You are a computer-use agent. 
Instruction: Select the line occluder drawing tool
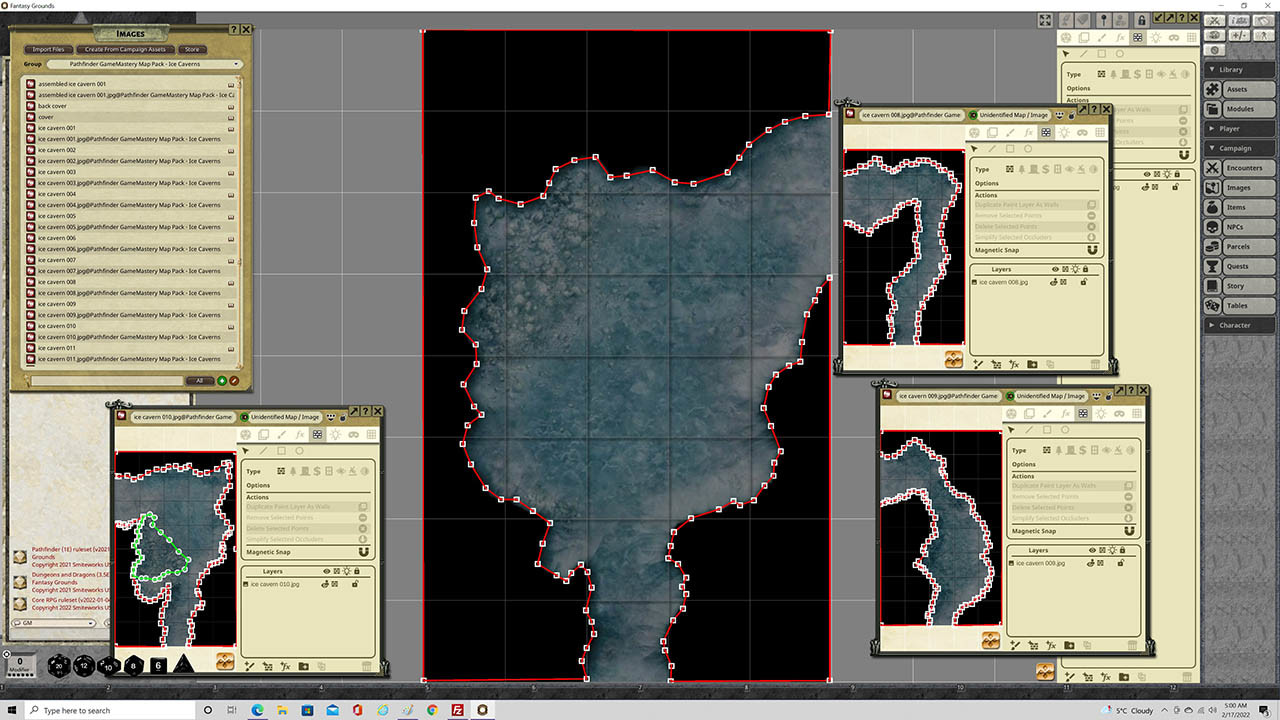point(262,451)
